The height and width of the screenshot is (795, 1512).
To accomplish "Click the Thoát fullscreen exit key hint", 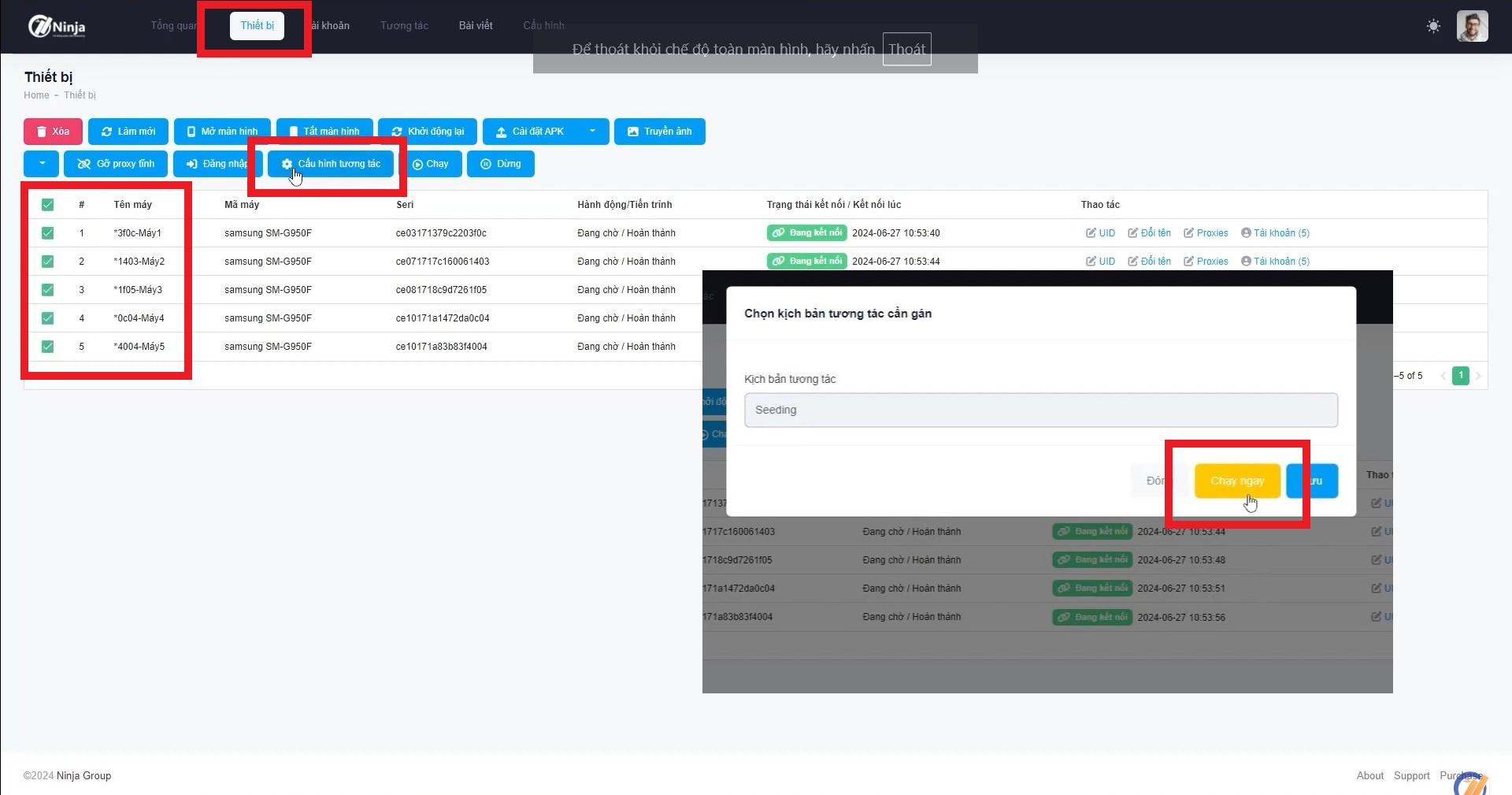I will coord(906,50).
